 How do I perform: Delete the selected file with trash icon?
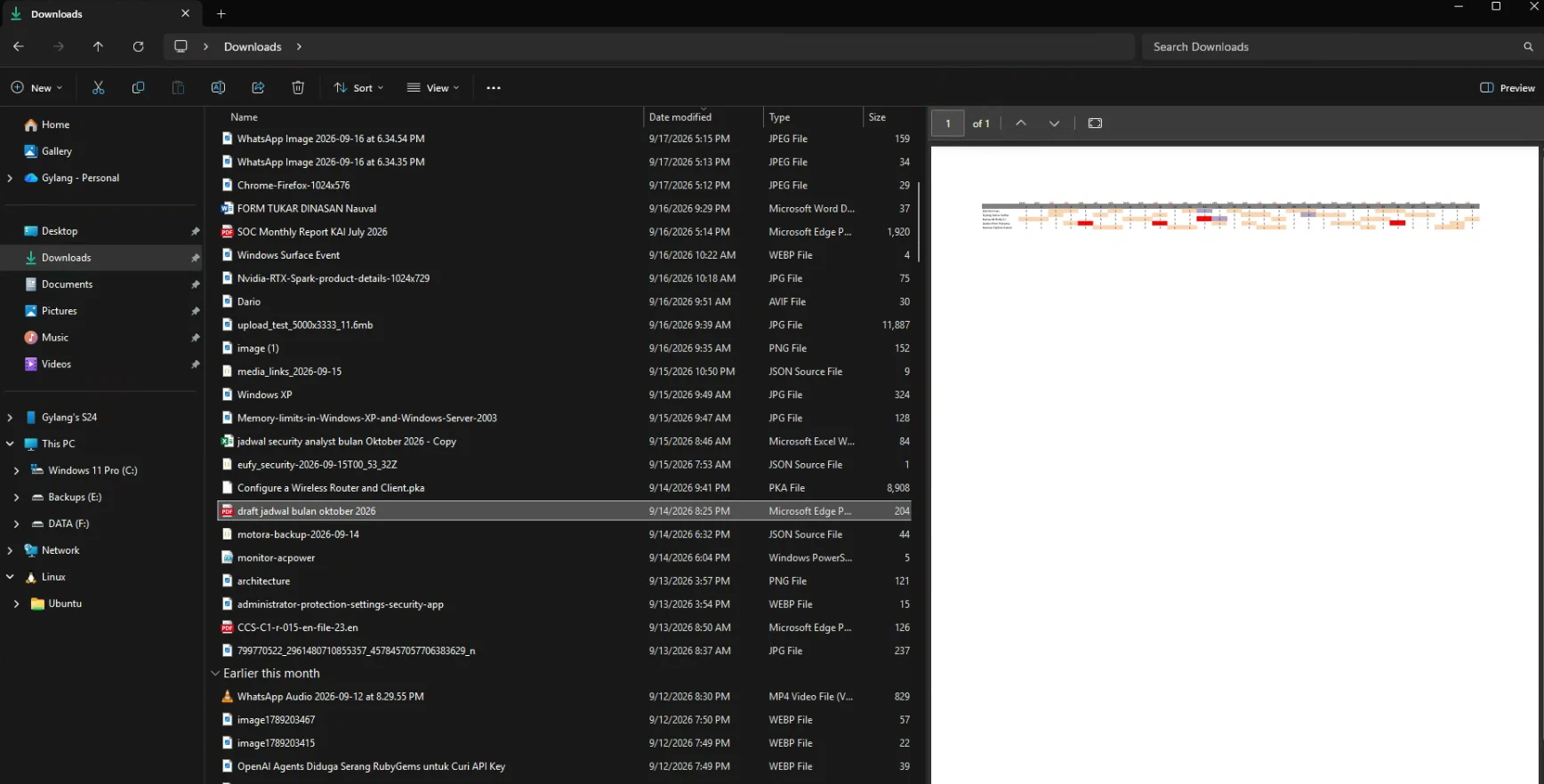pyautogui.click(x=298, y=87)
